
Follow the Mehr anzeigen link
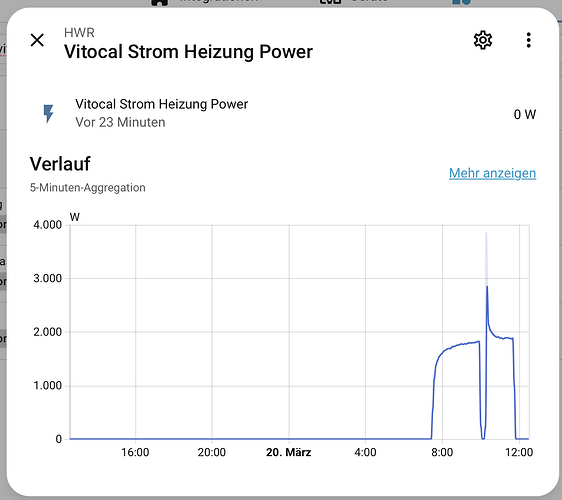tap(492, 173)
